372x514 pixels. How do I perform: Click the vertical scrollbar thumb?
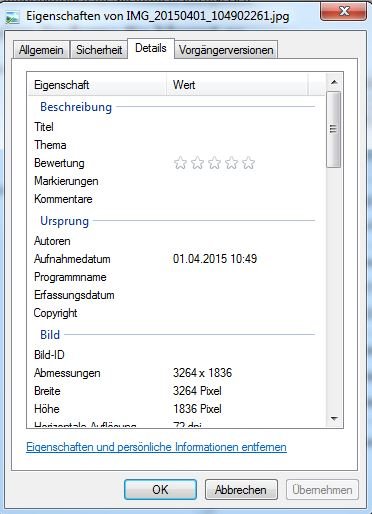pos(334,129)
